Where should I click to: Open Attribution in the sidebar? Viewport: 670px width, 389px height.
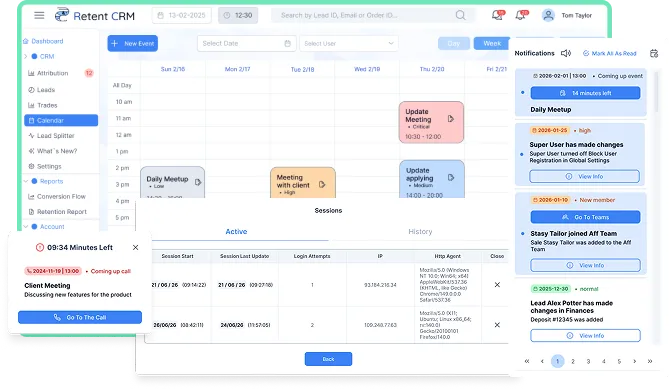tap(48, 73)
